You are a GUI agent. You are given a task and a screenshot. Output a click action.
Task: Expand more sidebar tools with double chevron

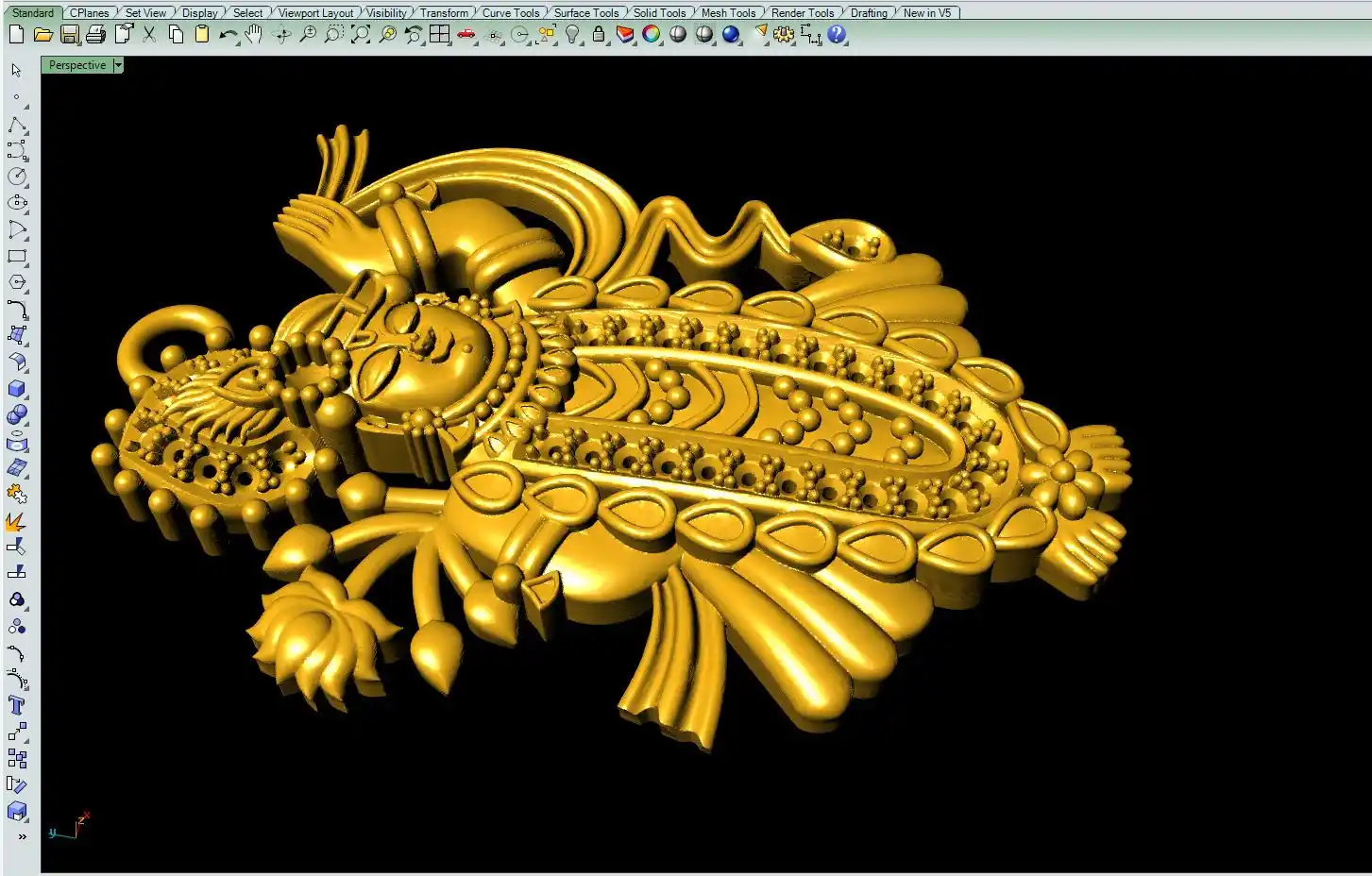pos(22,836)
